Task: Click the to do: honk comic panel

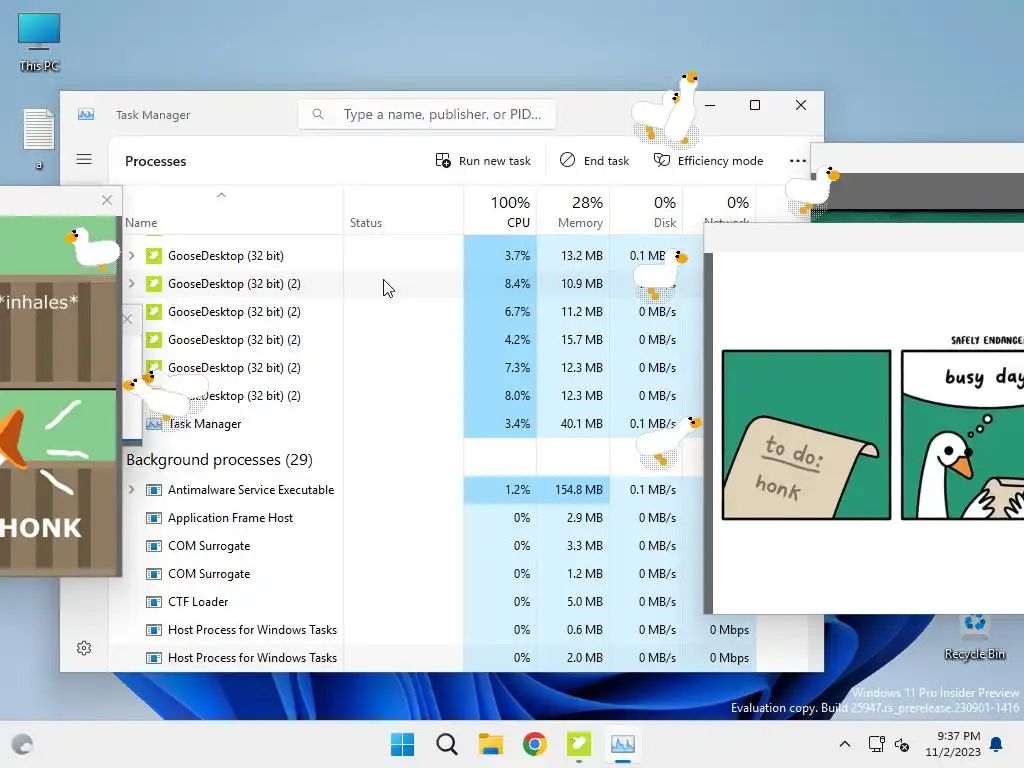Action: coord(807,435)
